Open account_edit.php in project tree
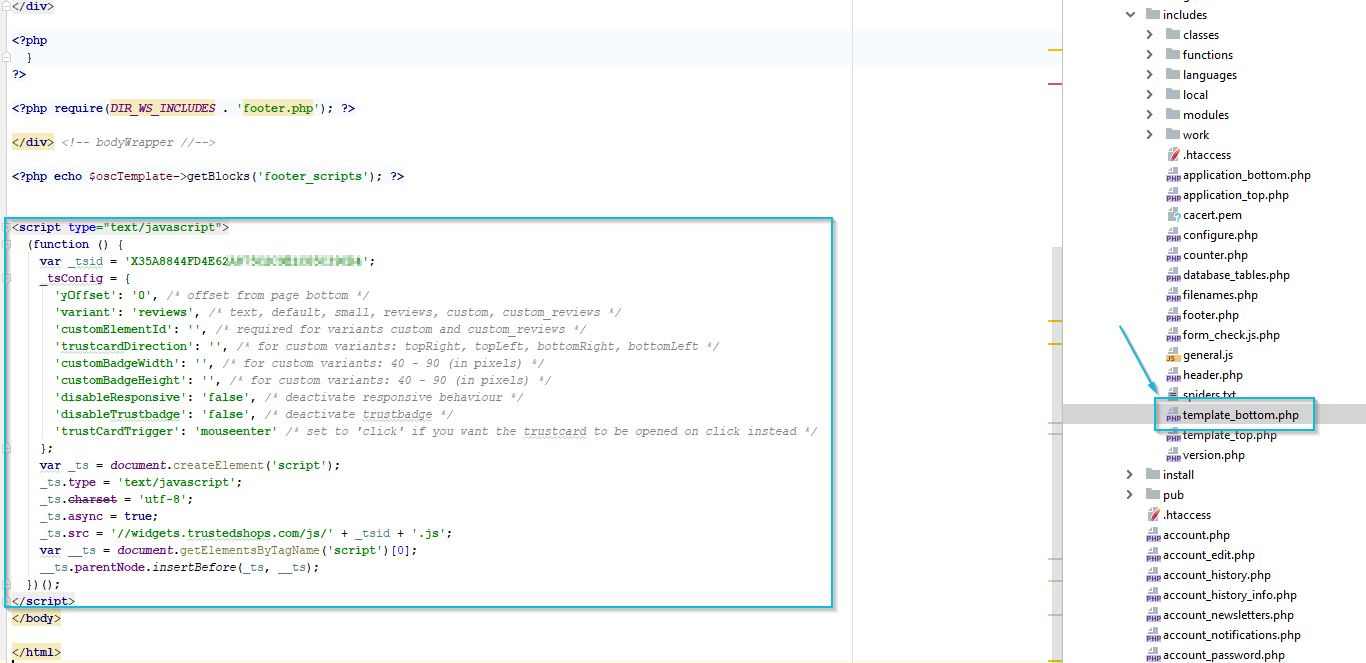The width and height of the screenshot is (1366, 663). 1209,555
